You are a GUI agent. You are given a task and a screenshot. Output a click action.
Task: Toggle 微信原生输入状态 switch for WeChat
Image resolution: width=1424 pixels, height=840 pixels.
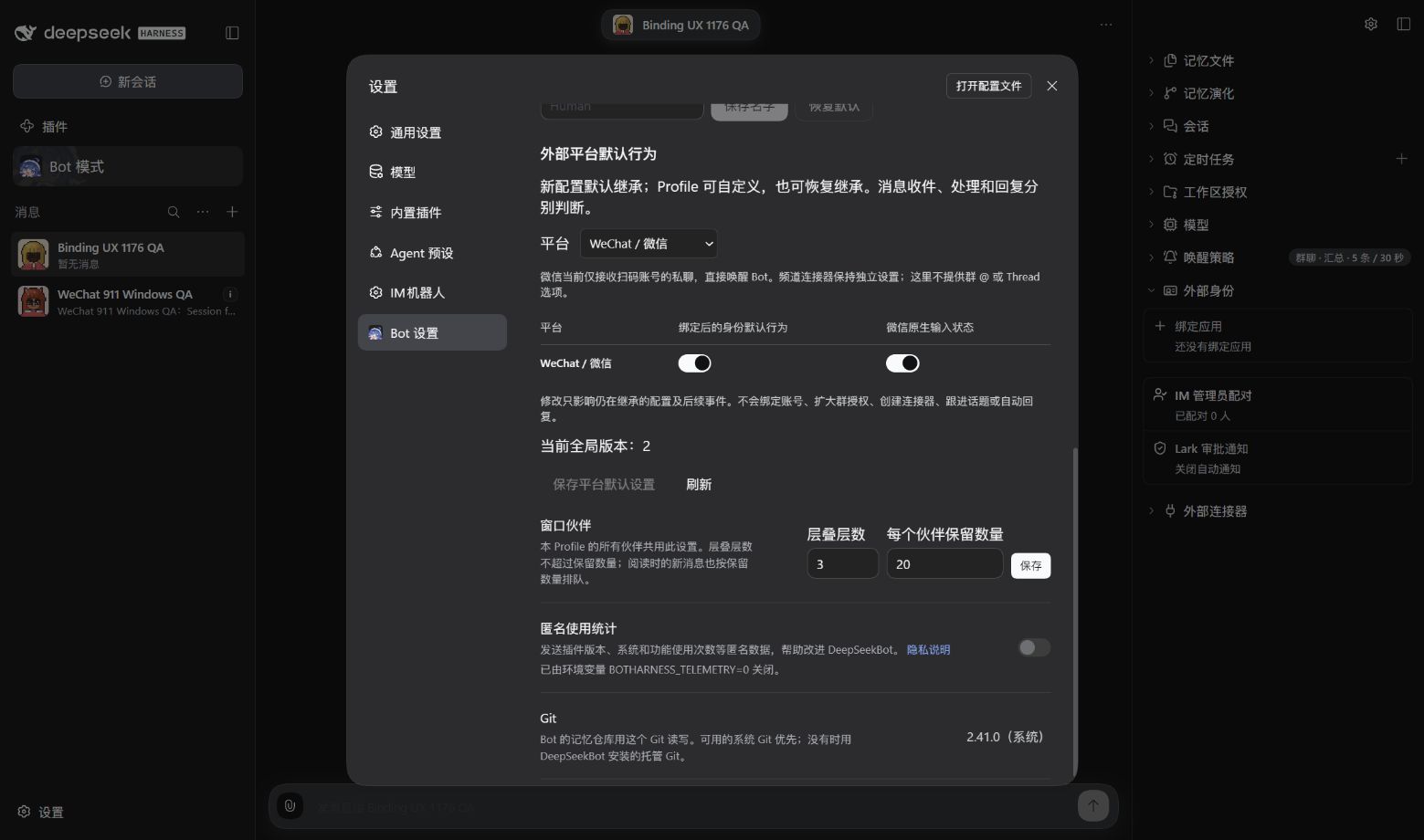pyautogui.click(x=902, y=363)
